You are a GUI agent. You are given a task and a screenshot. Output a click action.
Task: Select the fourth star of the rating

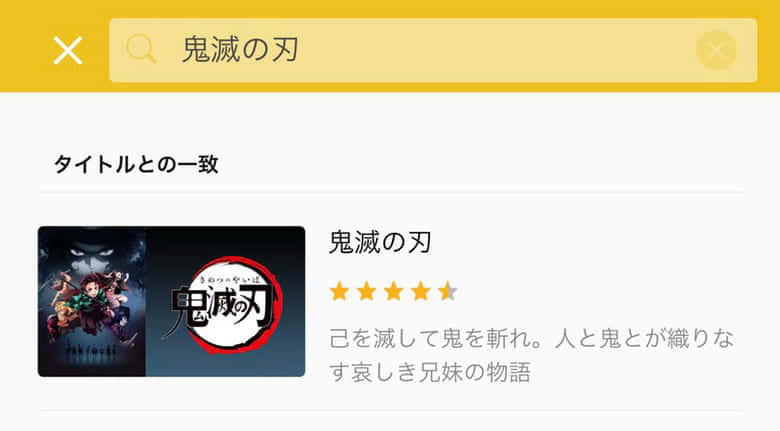click(421, 291)
